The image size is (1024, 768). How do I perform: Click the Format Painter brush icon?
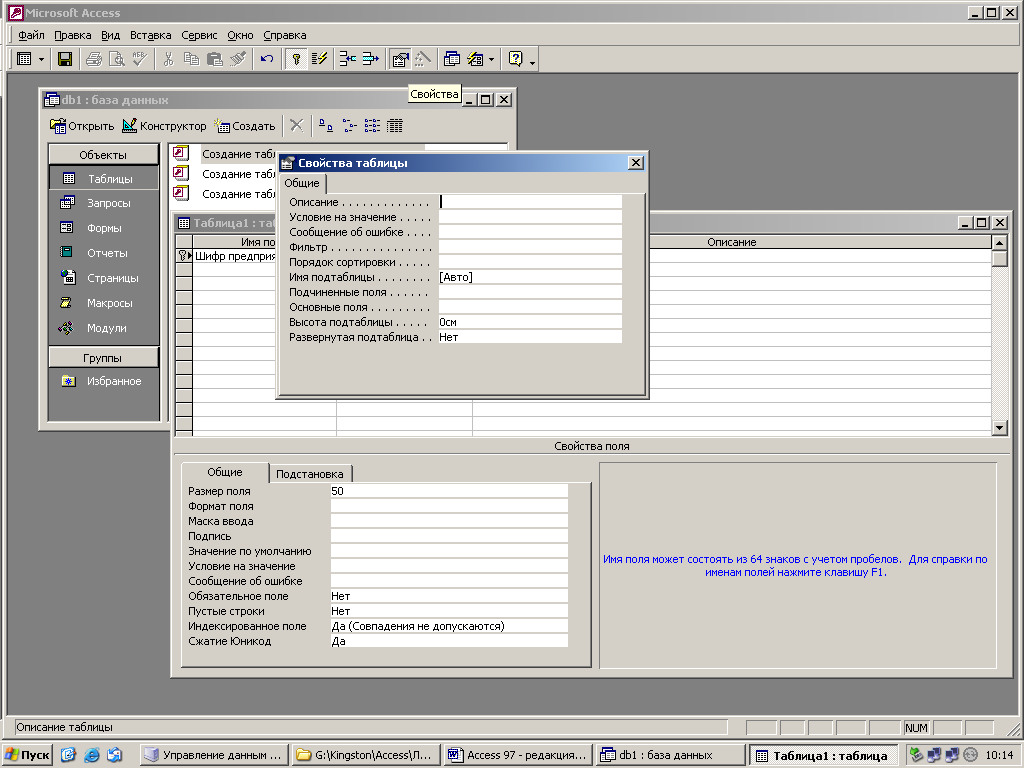(238, 59)
